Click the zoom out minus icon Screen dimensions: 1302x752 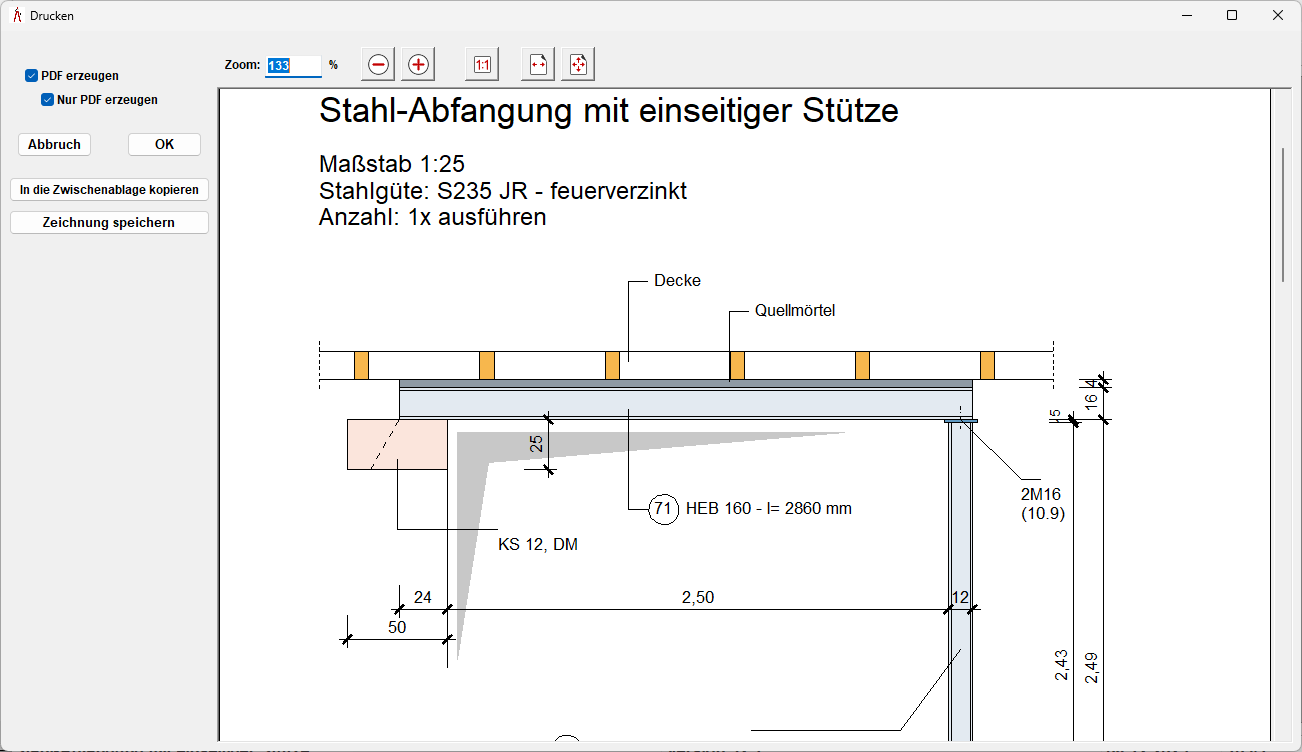[x=378, y=65]
